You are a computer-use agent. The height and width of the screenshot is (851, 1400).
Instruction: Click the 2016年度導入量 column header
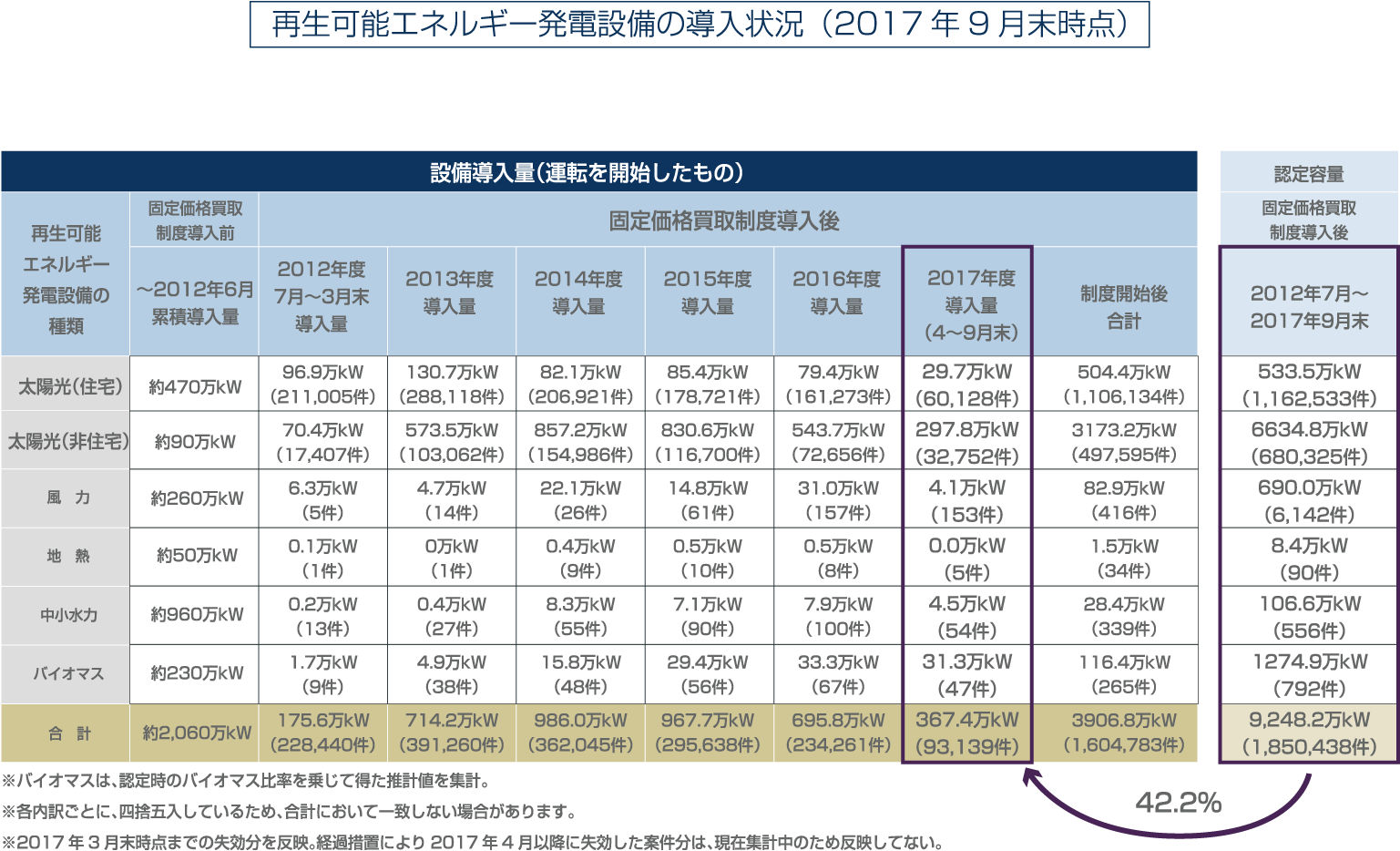click(x=837, y=302)
